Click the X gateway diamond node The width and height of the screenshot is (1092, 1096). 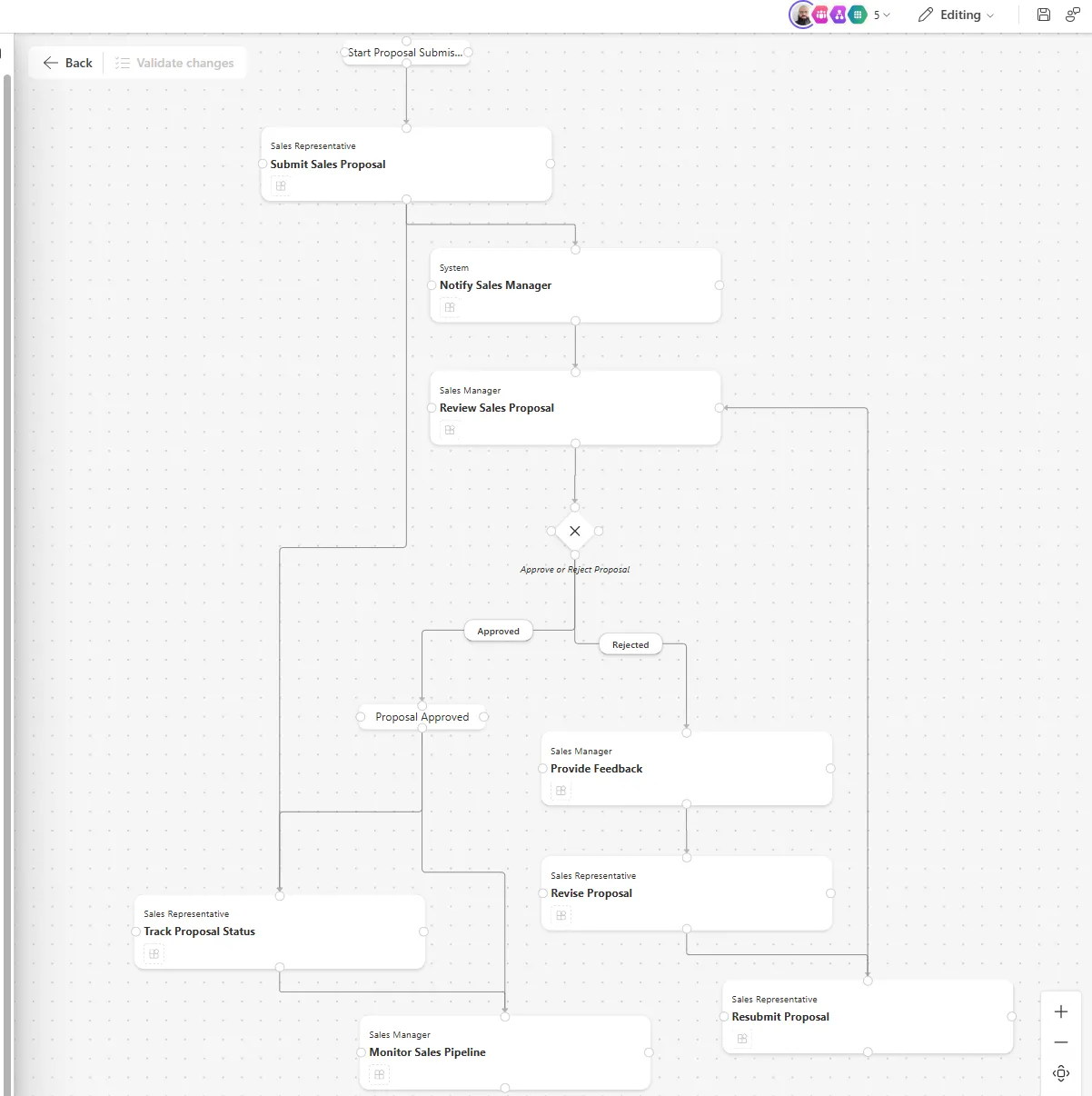click(575, 531)
